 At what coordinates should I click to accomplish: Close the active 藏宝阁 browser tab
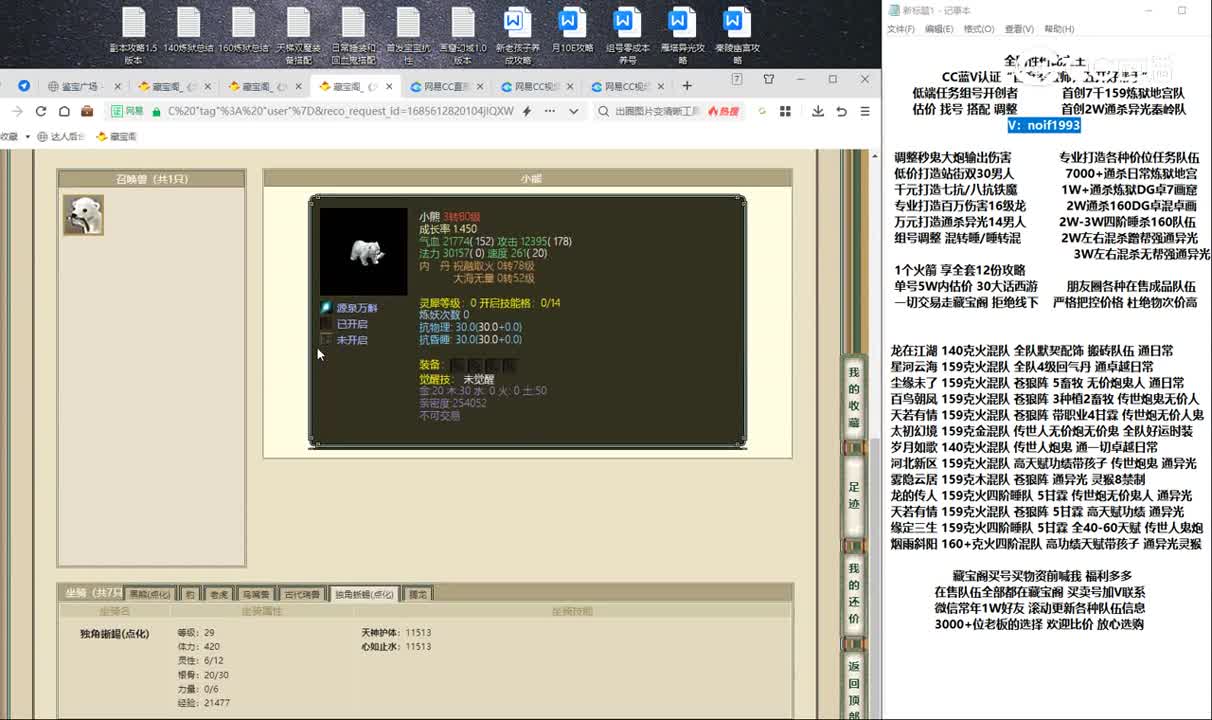point(390,86)
